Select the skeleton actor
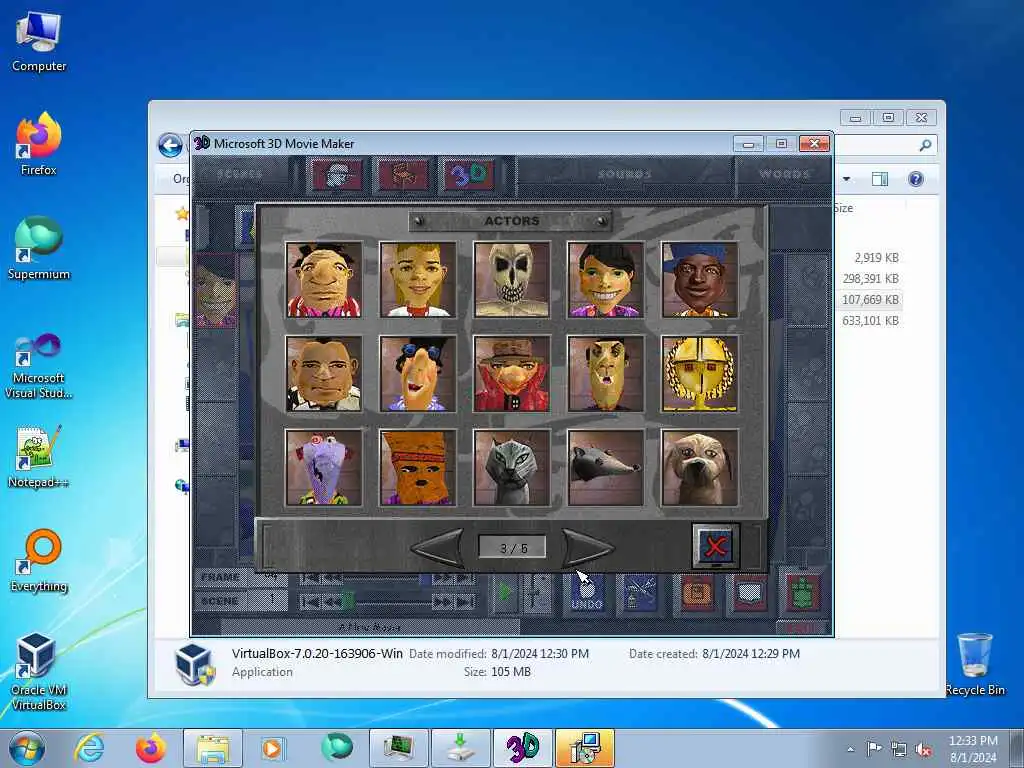Viewport: 1024px width, 768px height. tap(511, 280)
